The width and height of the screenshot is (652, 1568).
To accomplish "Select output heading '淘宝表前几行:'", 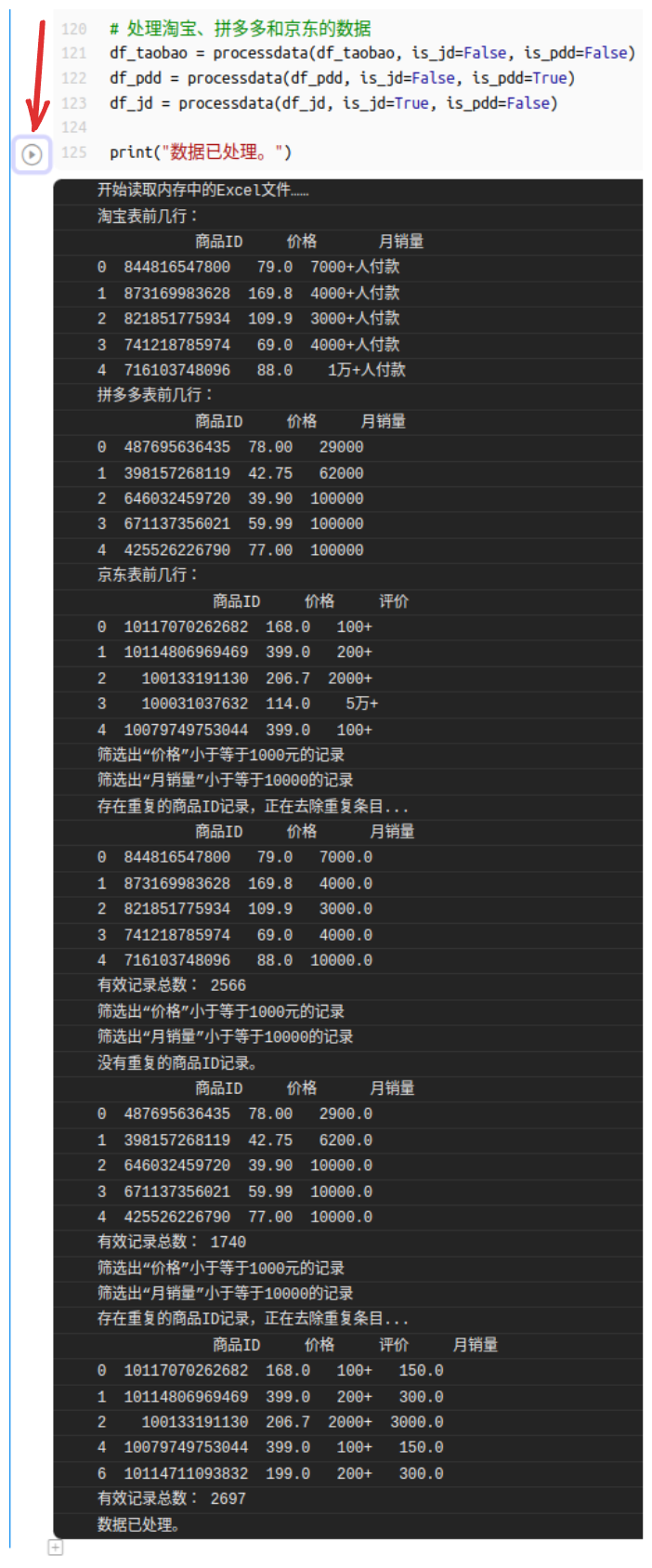I will (148, 216).
